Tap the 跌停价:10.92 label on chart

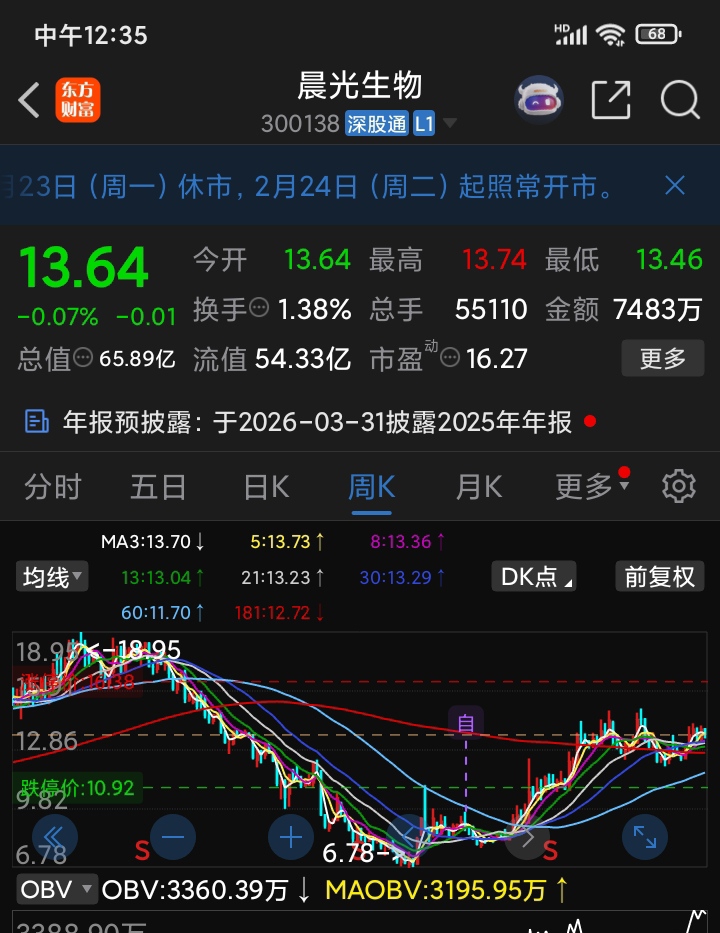[77, 788]
